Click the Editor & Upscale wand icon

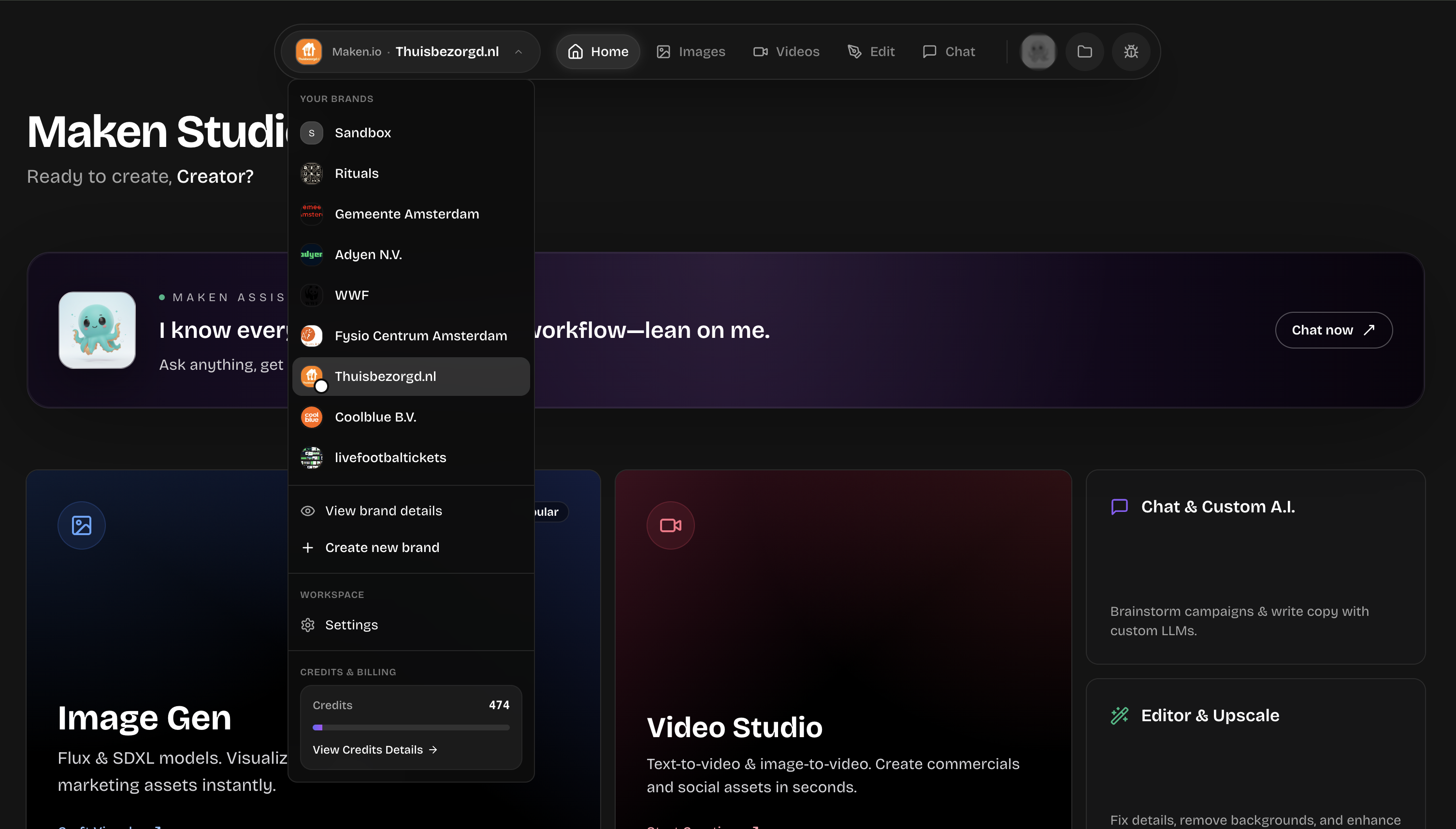point(1119,715)
